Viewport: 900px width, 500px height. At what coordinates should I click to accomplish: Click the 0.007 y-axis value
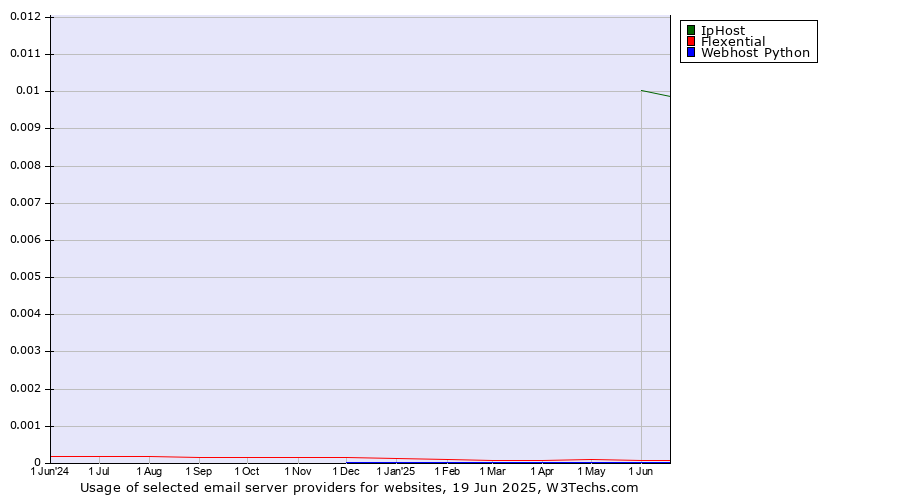tap(26, 202)
